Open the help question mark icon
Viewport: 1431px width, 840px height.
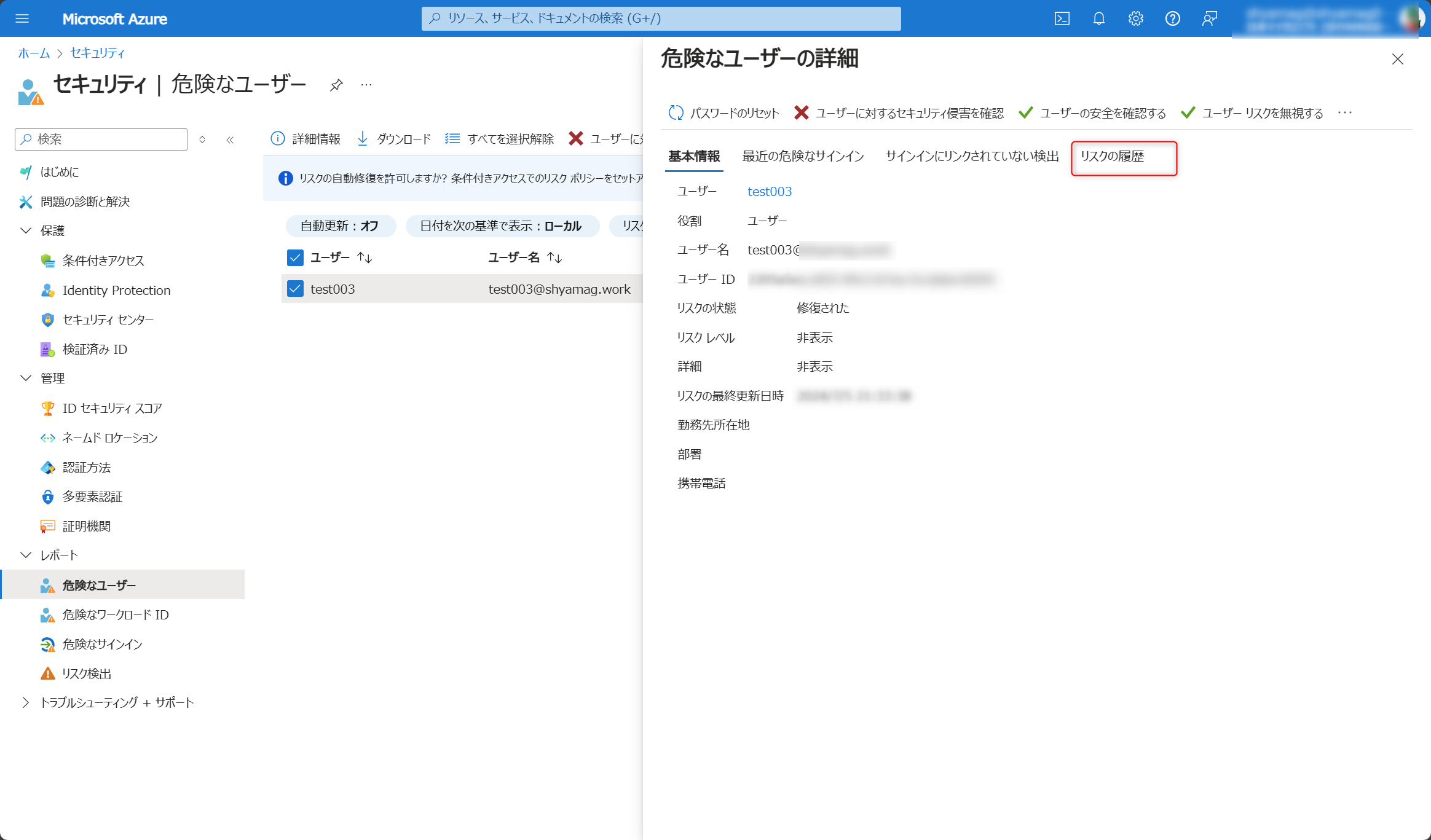(x=1172, y=18)
